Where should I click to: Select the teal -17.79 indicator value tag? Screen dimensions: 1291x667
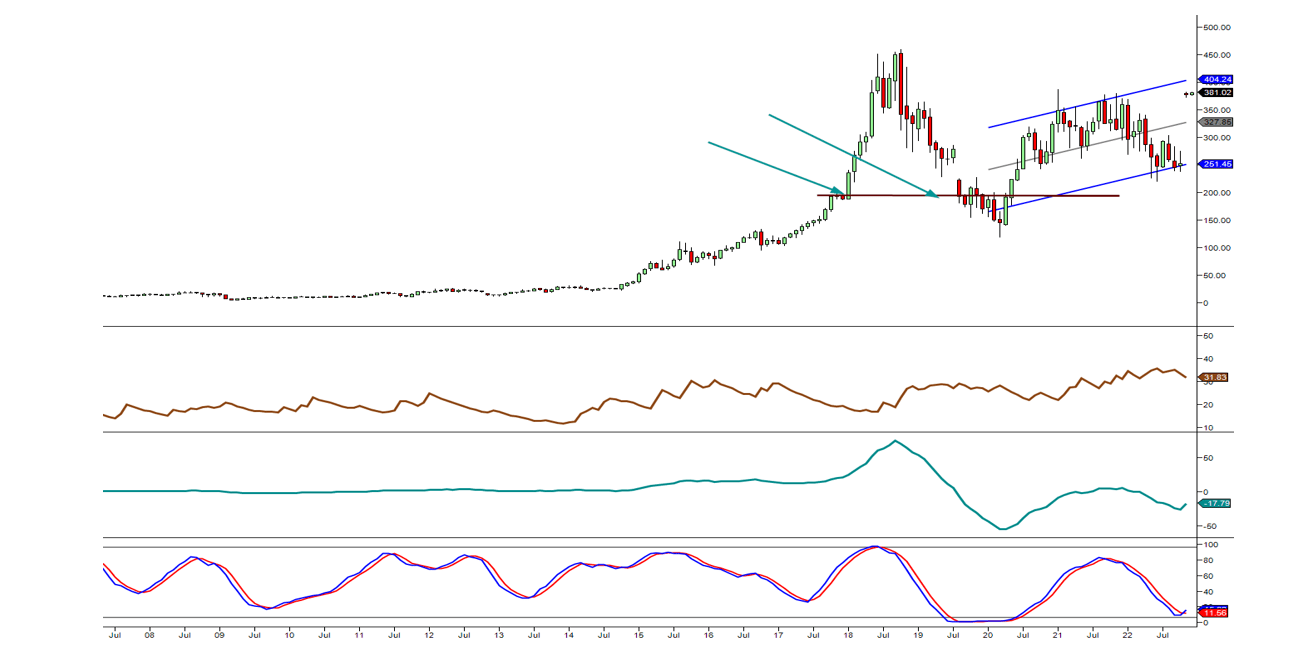(1215, 504)
